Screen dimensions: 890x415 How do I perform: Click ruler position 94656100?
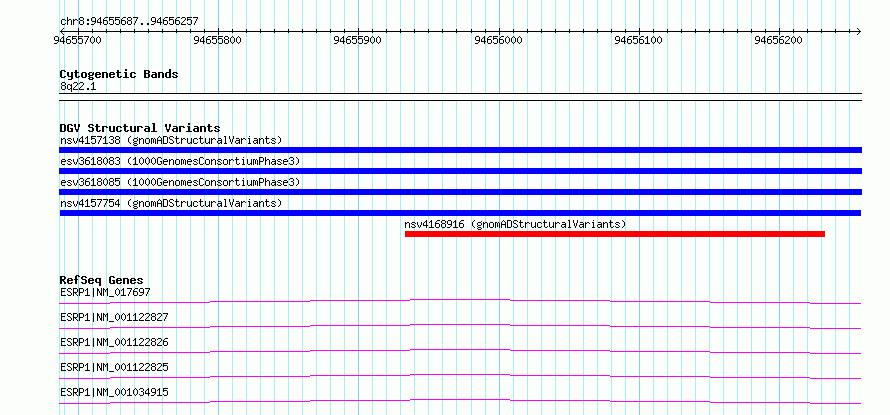click(639, 40)
